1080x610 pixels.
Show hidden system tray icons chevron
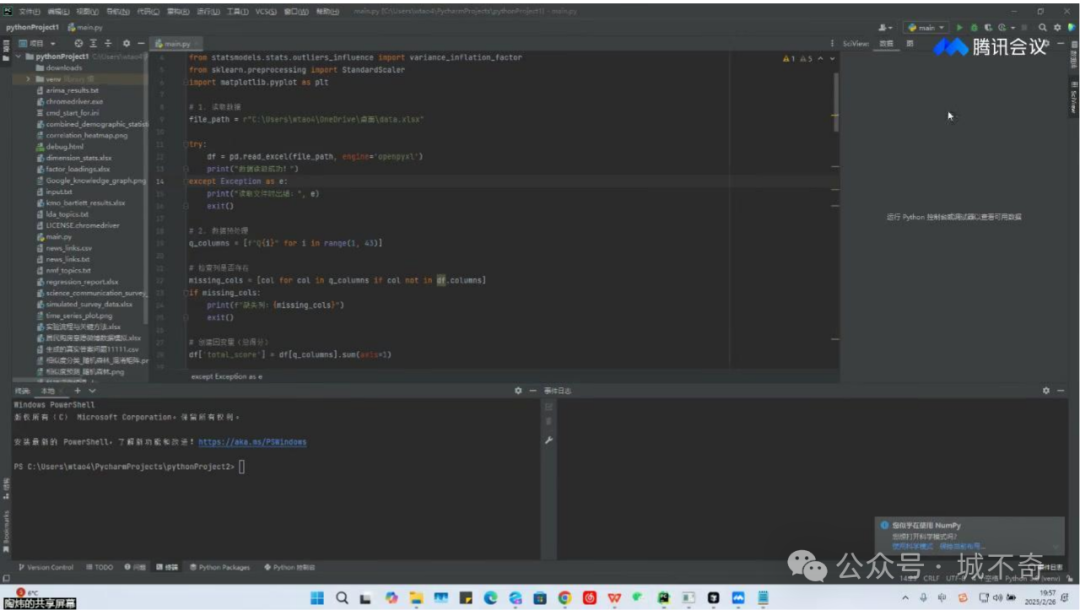(x=905, y=598)
